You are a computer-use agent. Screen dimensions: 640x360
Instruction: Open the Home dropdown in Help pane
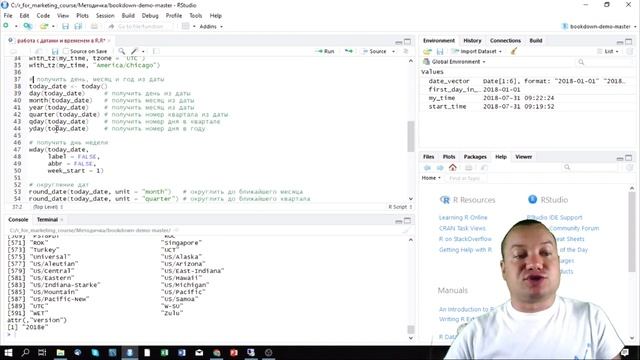[431, 178]
